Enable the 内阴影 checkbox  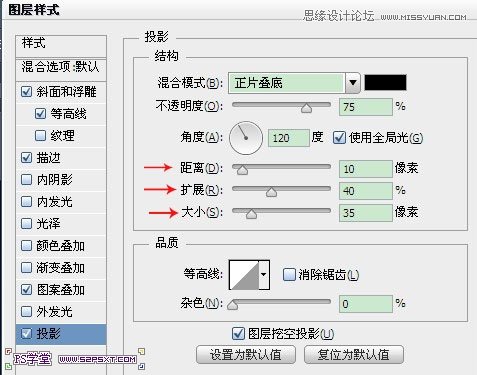pyautogui.click(x=26, y=180)
